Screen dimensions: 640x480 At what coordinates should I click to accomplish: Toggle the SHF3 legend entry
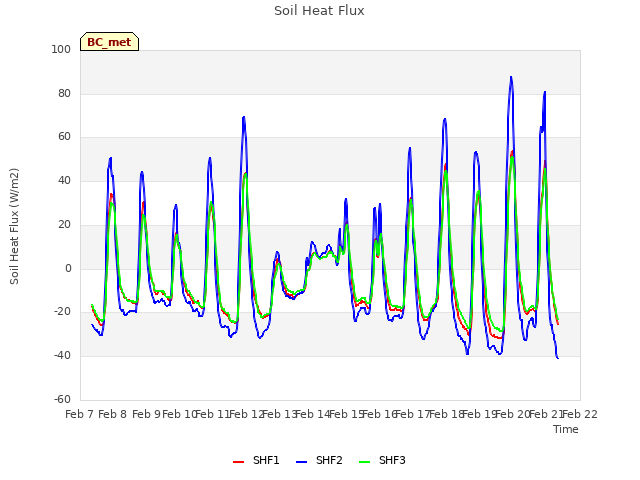(x=382, y=460)
